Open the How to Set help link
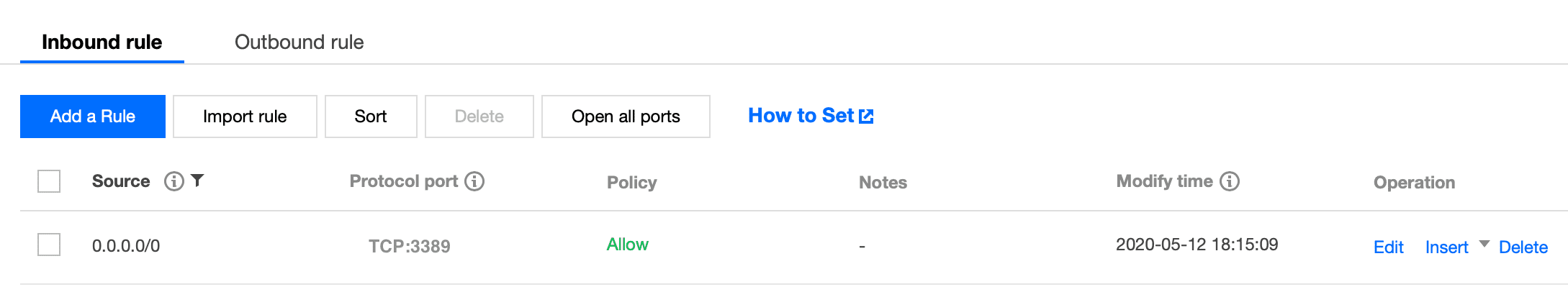This screenshot has height=292, width=1568. click(x=801, y=116)
